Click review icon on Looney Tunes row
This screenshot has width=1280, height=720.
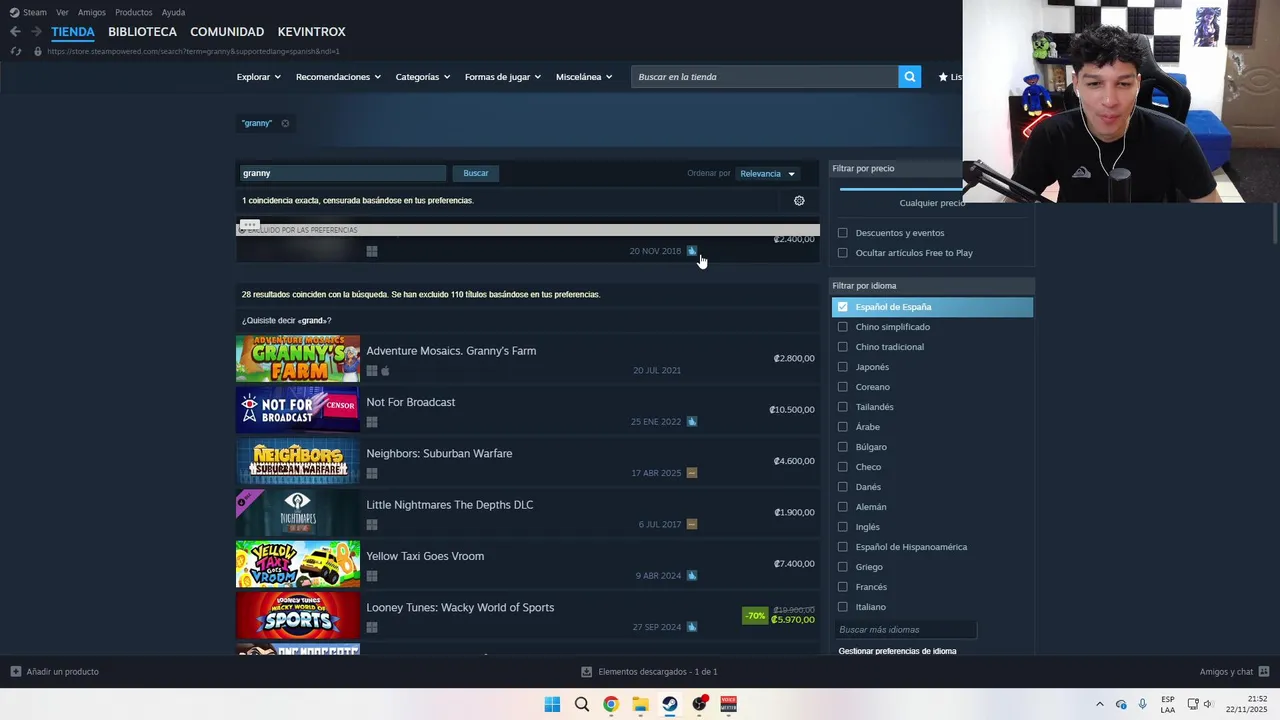692,627
